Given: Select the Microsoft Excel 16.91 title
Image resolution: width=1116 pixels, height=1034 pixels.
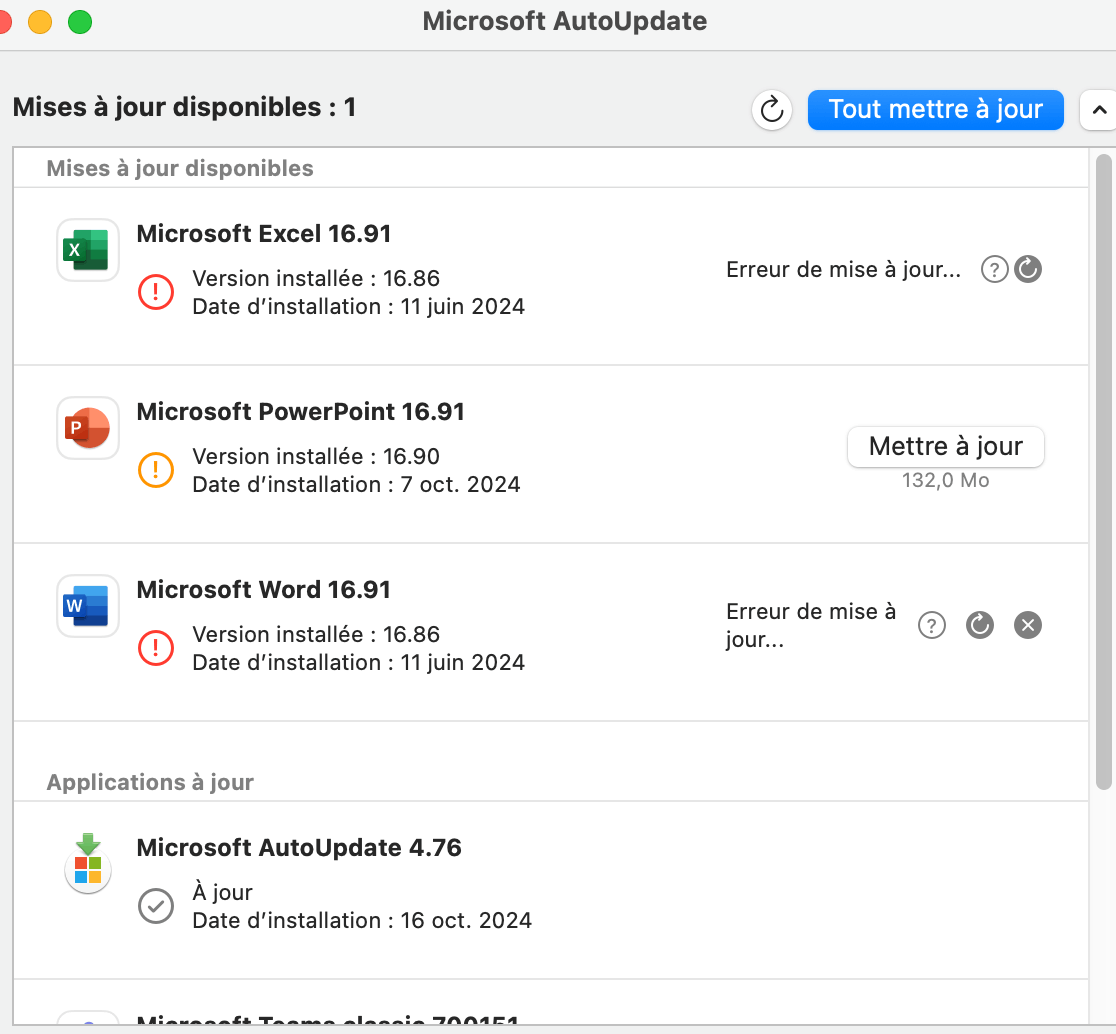Looking at the screenshot, I should click(263, 233).
